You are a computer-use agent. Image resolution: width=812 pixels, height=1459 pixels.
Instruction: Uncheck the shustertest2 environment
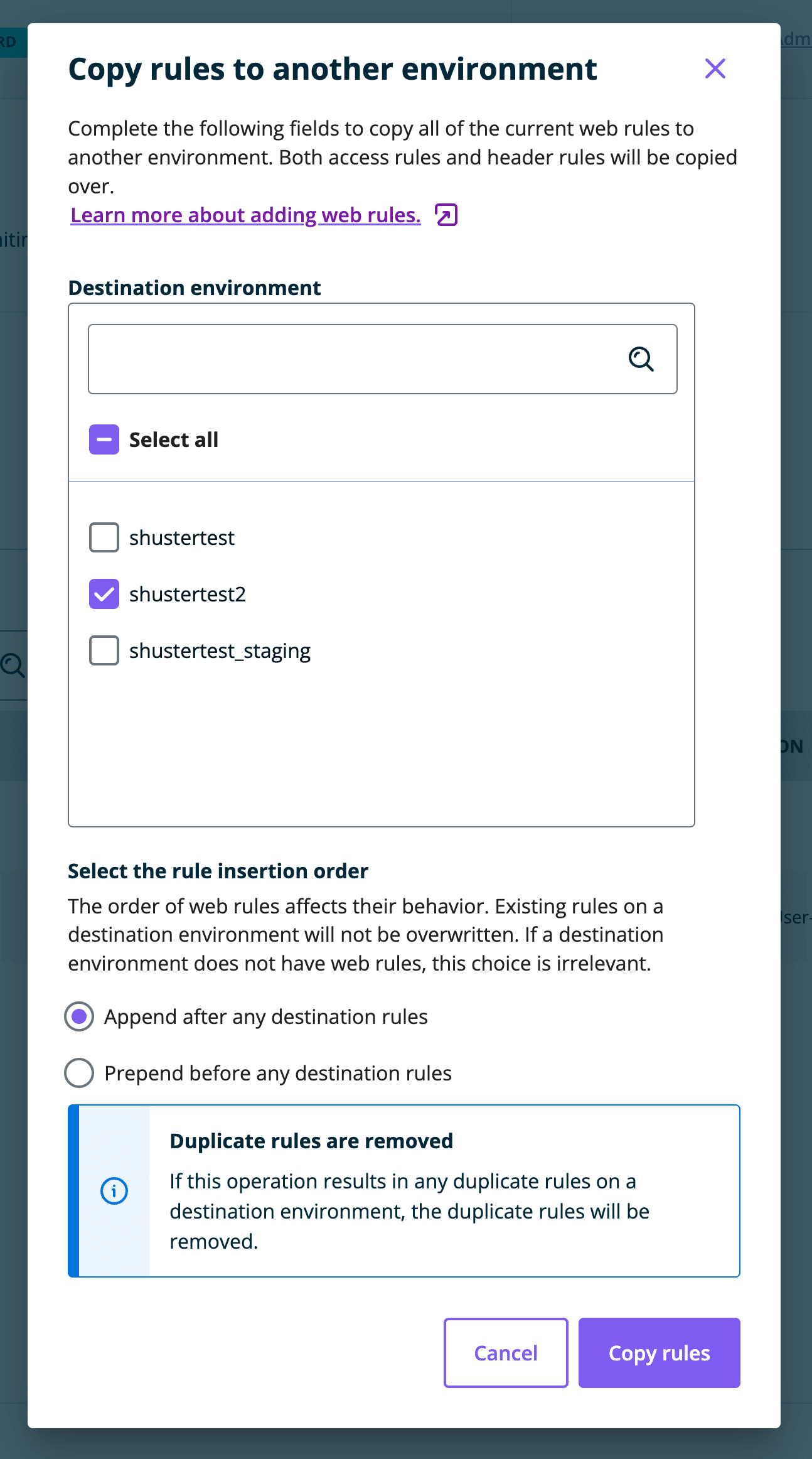[x=104, y=593]
